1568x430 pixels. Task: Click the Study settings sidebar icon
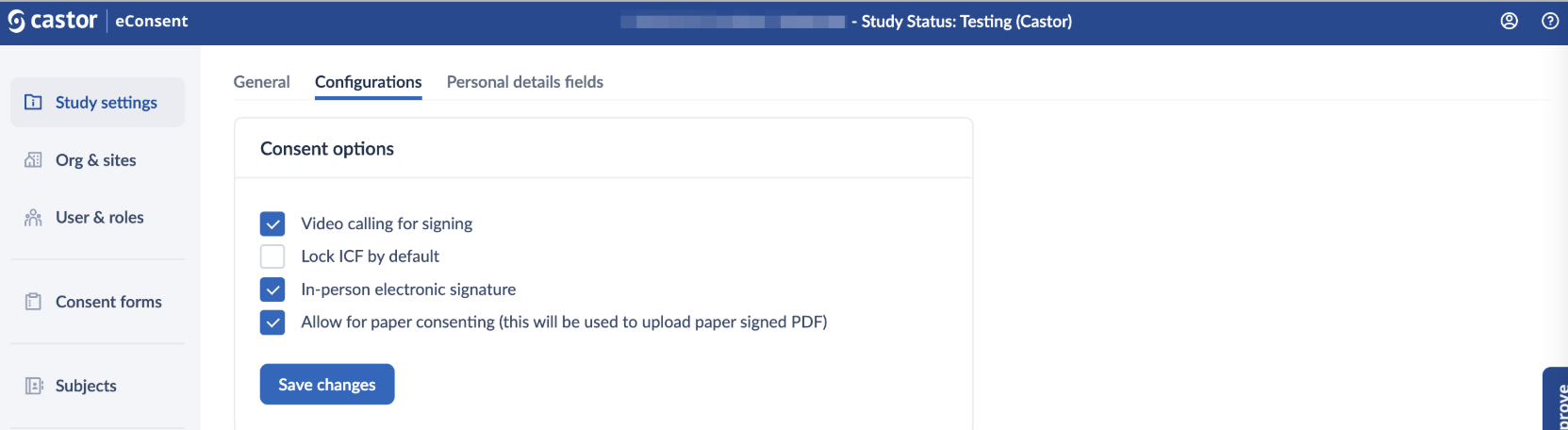[x=33, y=102]
